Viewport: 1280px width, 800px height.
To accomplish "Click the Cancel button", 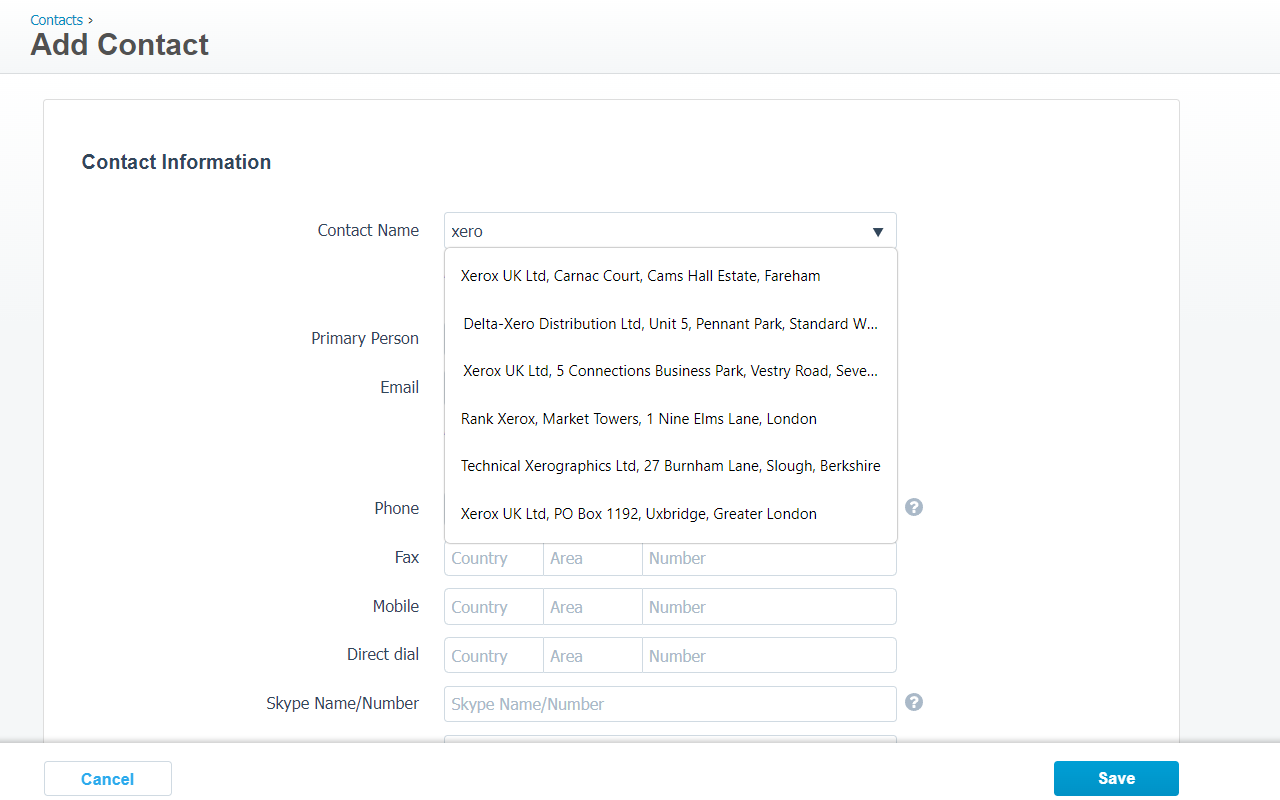I will (x=108, y=779).
